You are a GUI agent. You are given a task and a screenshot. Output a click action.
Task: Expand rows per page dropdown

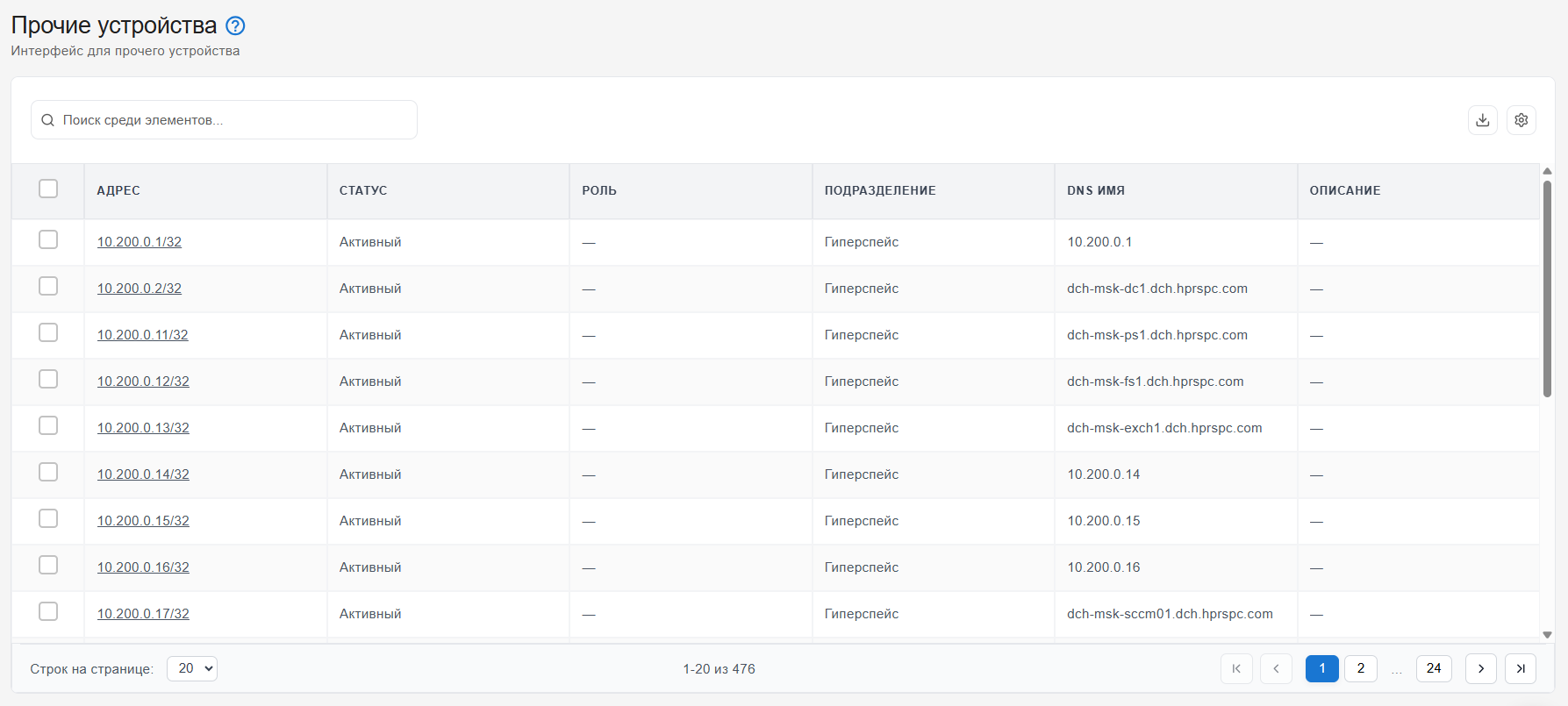[192, 668]
